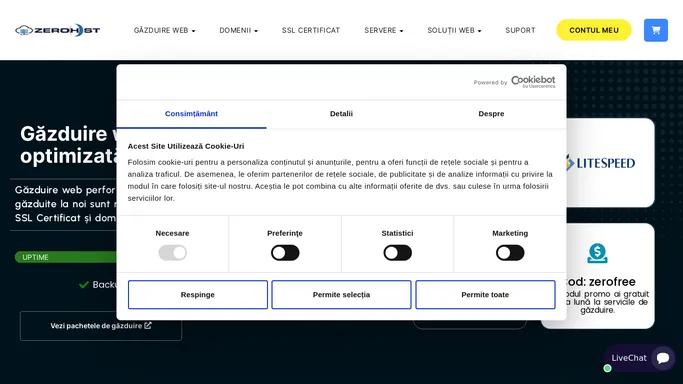Image resolution: width=683 pixels, height=384 pixels.
Task: Switch to the Detalii tab
Action: click(341, 114)
